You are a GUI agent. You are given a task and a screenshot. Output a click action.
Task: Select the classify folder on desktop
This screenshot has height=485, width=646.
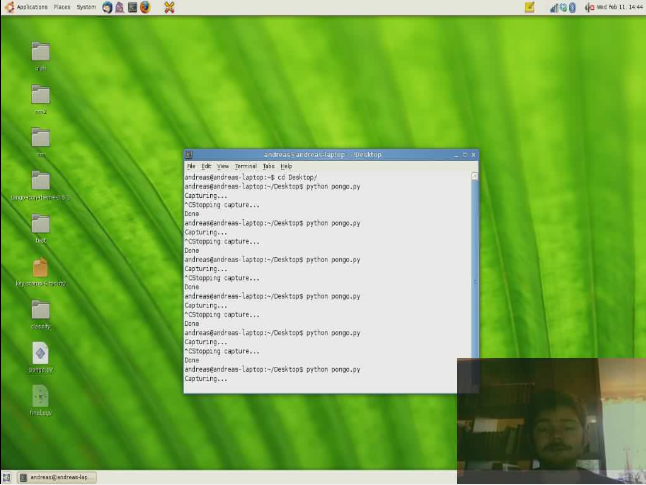click(x=40, y=311)
